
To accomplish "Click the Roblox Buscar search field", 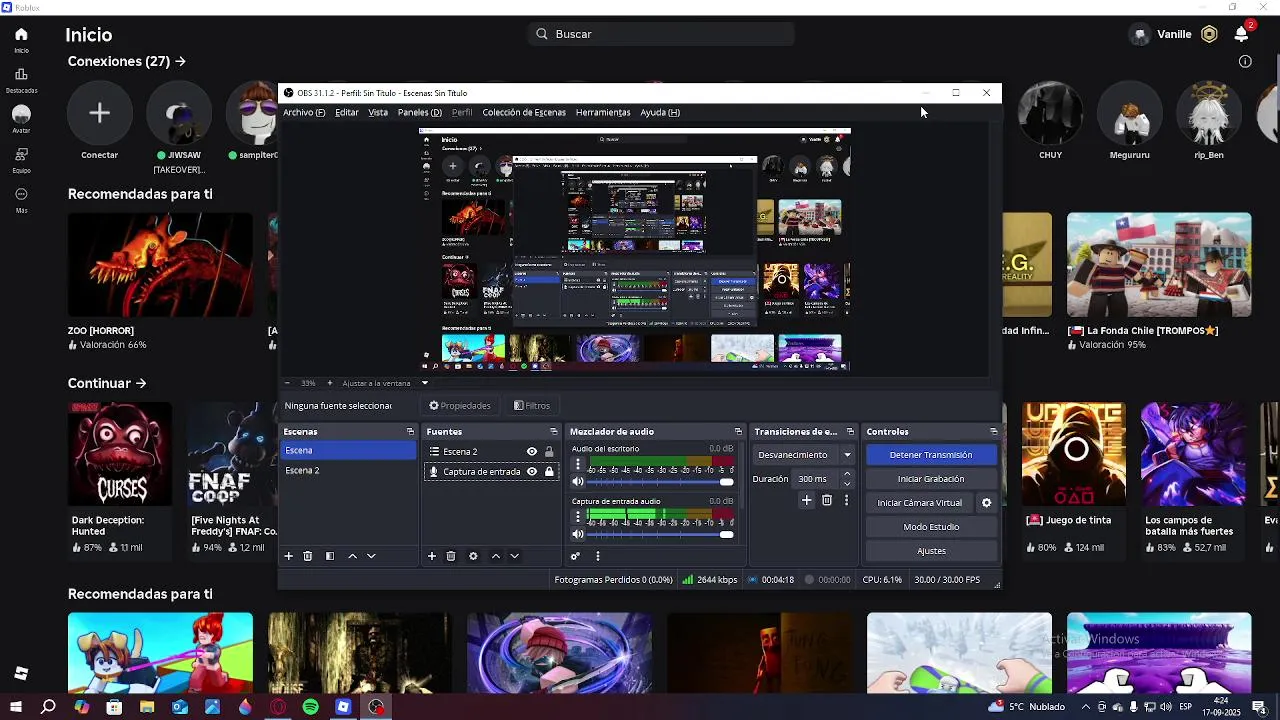I will point(661,34).
